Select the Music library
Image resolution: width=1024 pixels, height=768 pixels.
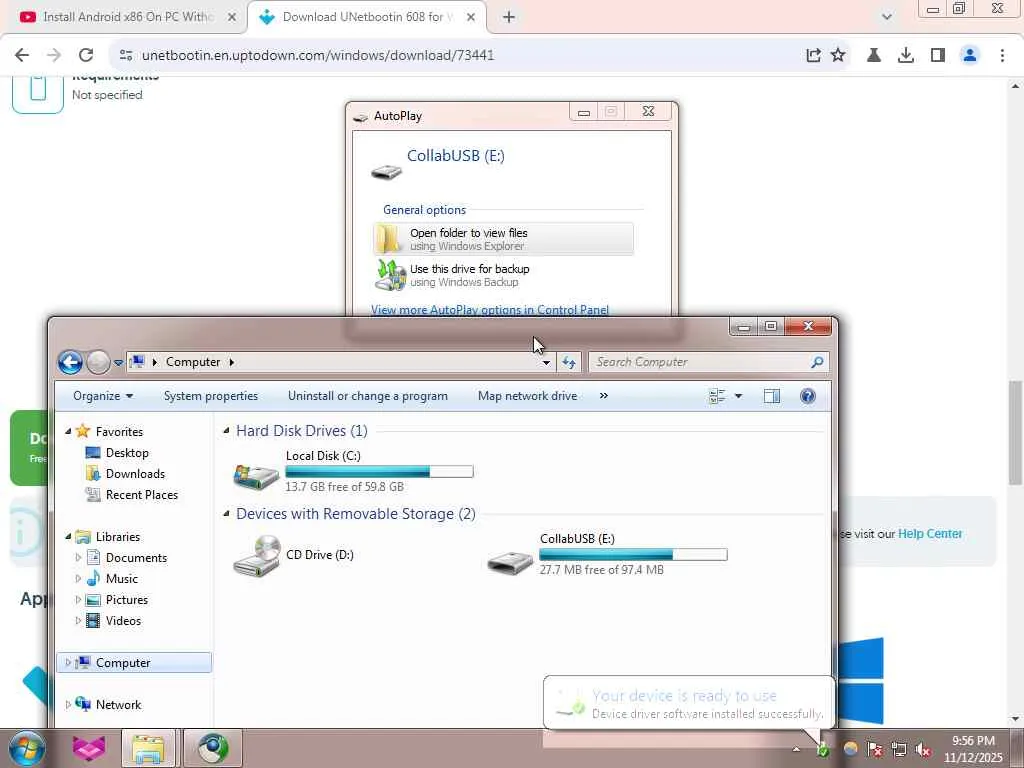coord(121,579)
